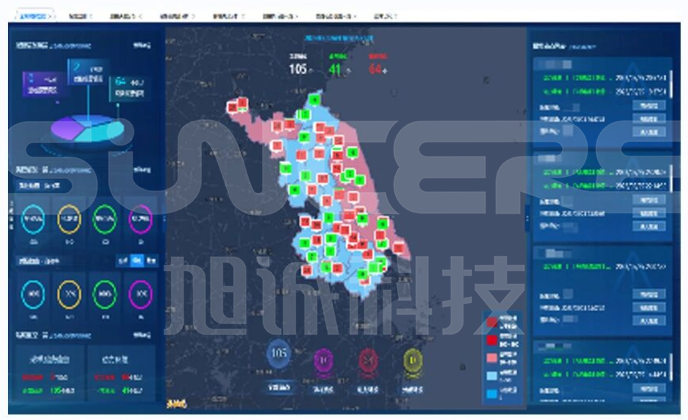Viewport: 688px width, 420px height.
Task: Open dropdown chevron on second top tab
Action: pos(91,16)
